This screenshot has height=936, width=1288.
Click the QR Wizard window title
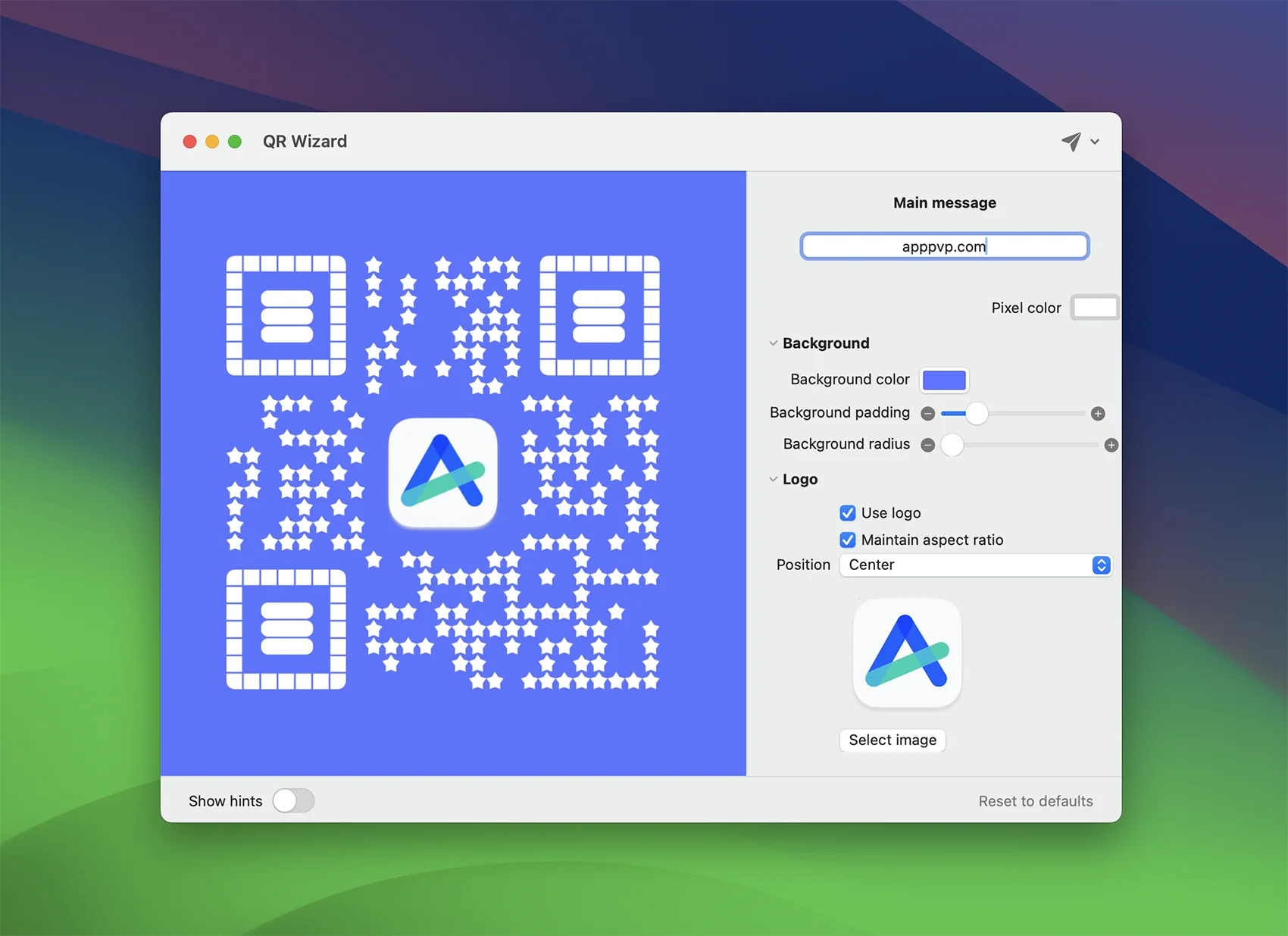click(x=305, y=142)
